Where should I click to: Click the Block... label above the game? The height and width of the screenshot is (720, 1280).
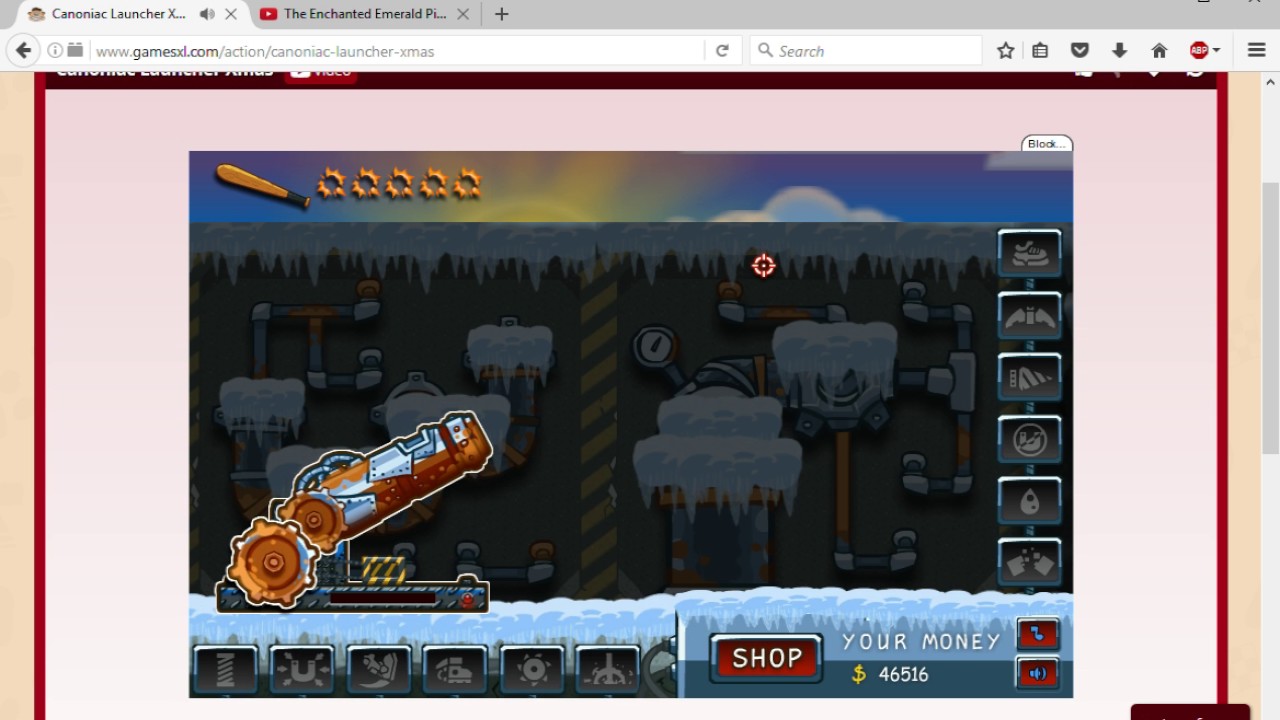(1047, 144)
